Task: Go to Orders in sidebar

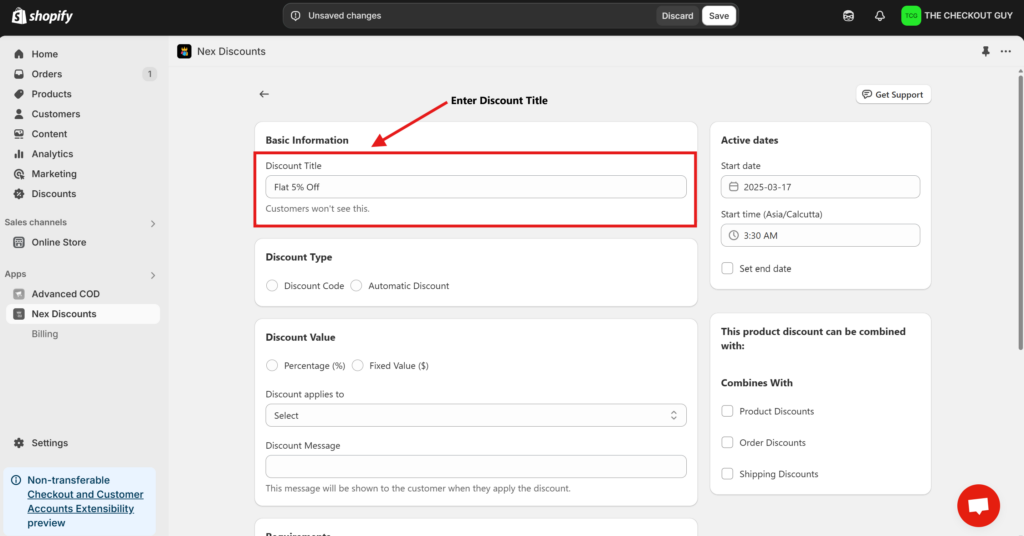Action: (x=46, y=74)
